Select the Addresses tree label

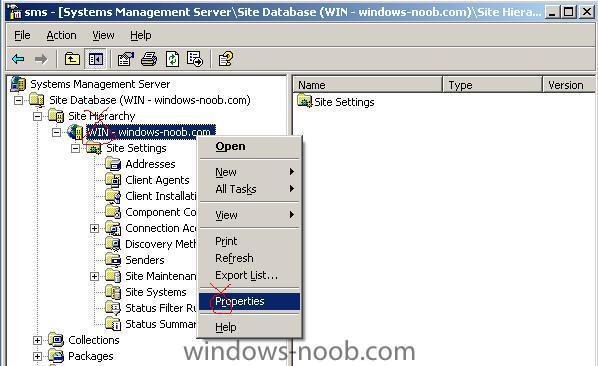pyautogui.click(x=150, y=164)
